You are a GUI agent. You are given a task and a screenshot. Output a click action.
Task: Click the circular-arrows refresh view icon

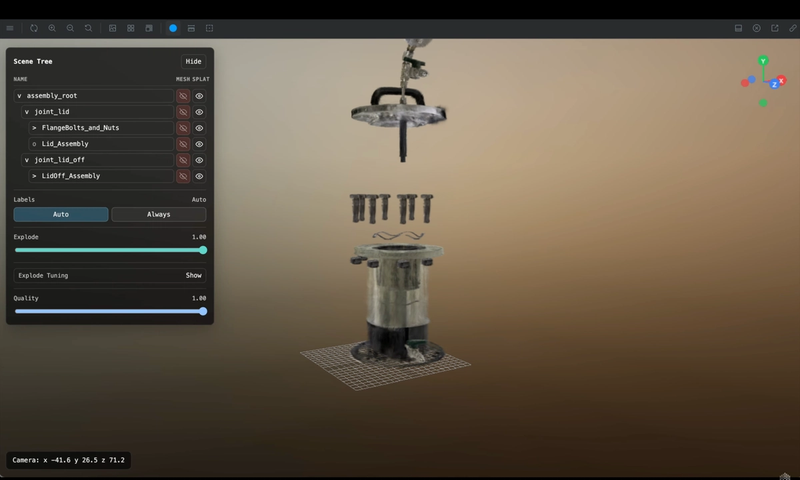[x=34, y=28]
